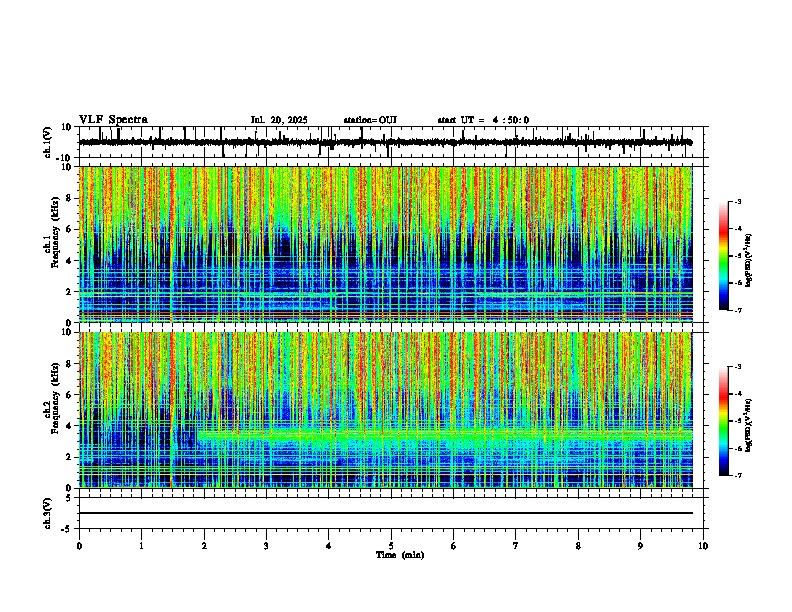Select the ch.2 colorbar 'log(PSD)' label

coord(749,425)
